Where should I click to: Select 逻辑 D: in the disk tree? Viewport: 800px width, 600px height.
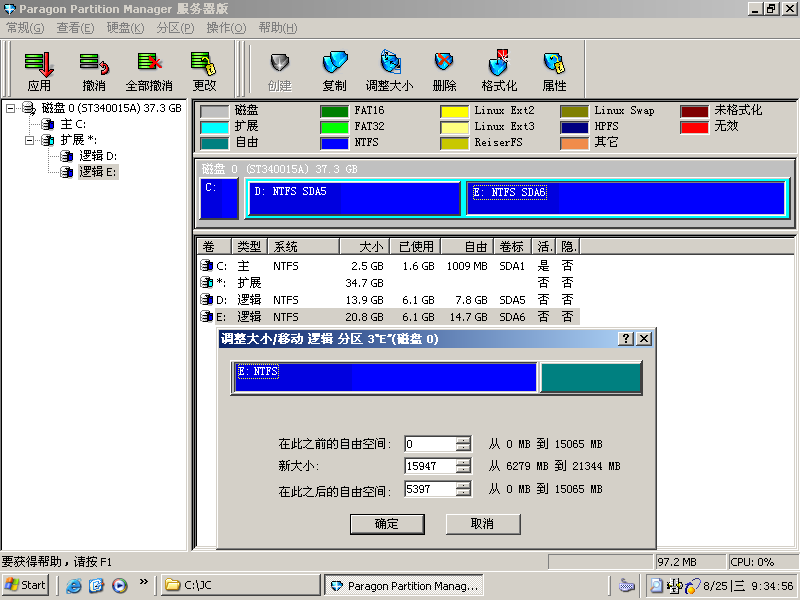click(x=98, y=156)
